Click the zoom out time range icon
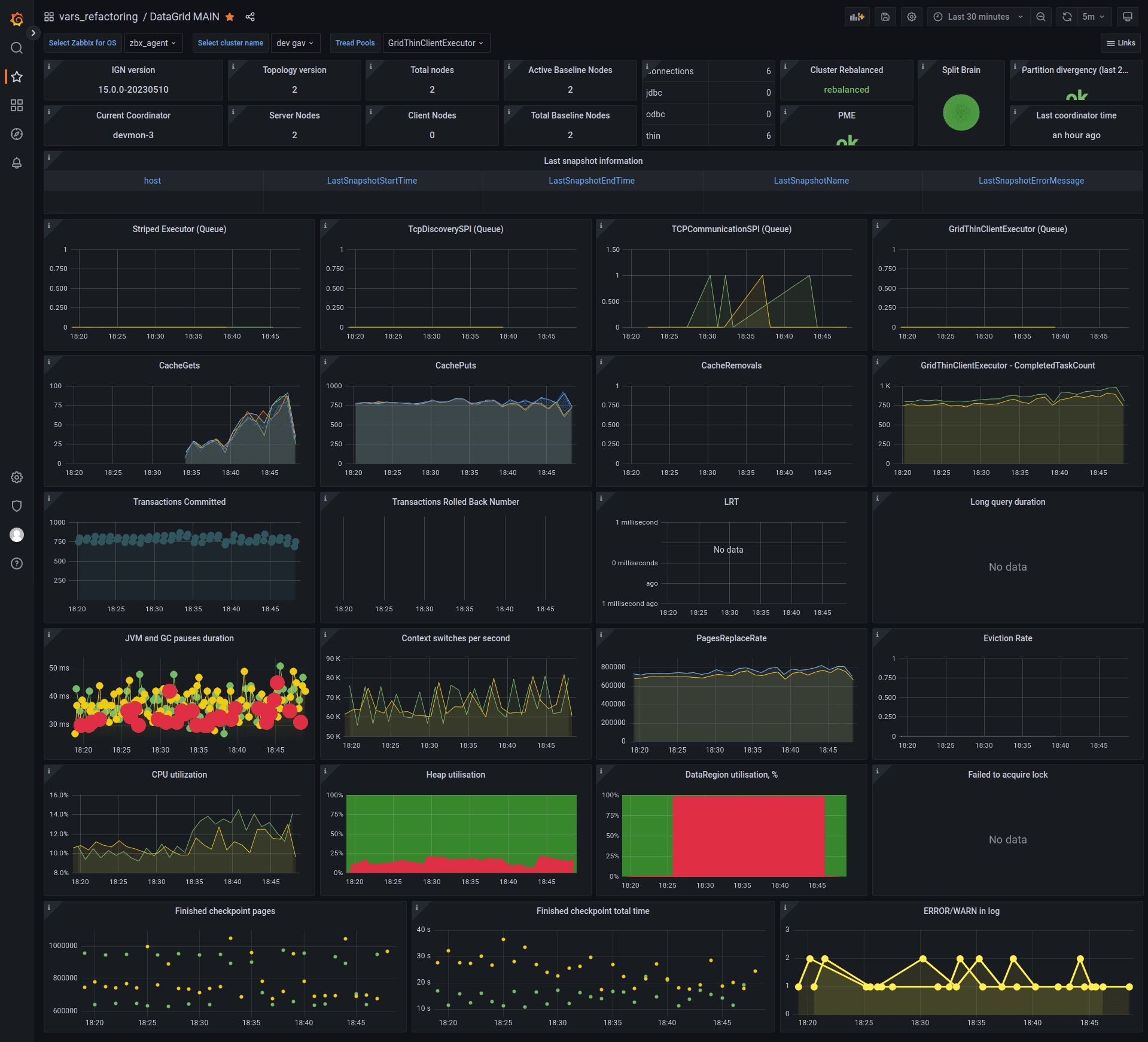1148x1042 pixels. (1041, 17)
